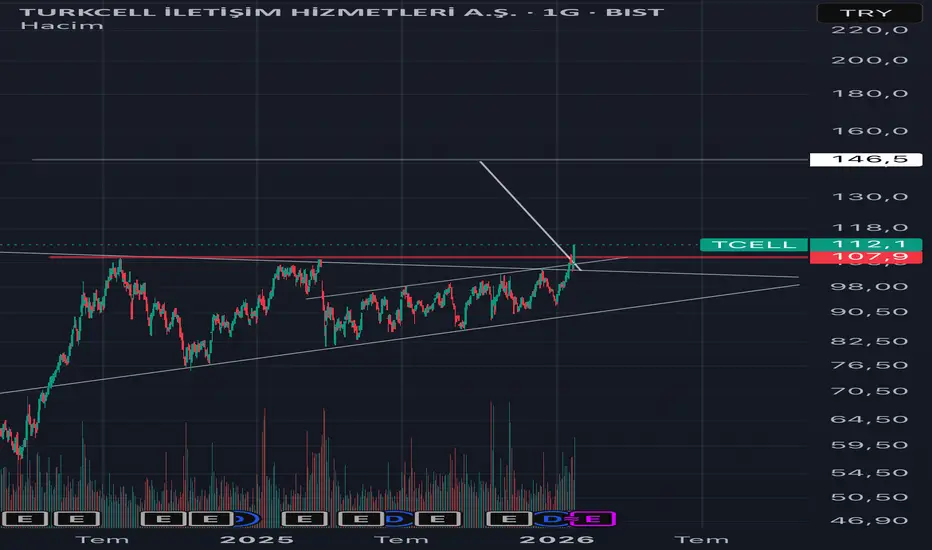Open the blue dividend D marker beside magenta E
This screenshot has height=550, width=932.
click(552, 519)
